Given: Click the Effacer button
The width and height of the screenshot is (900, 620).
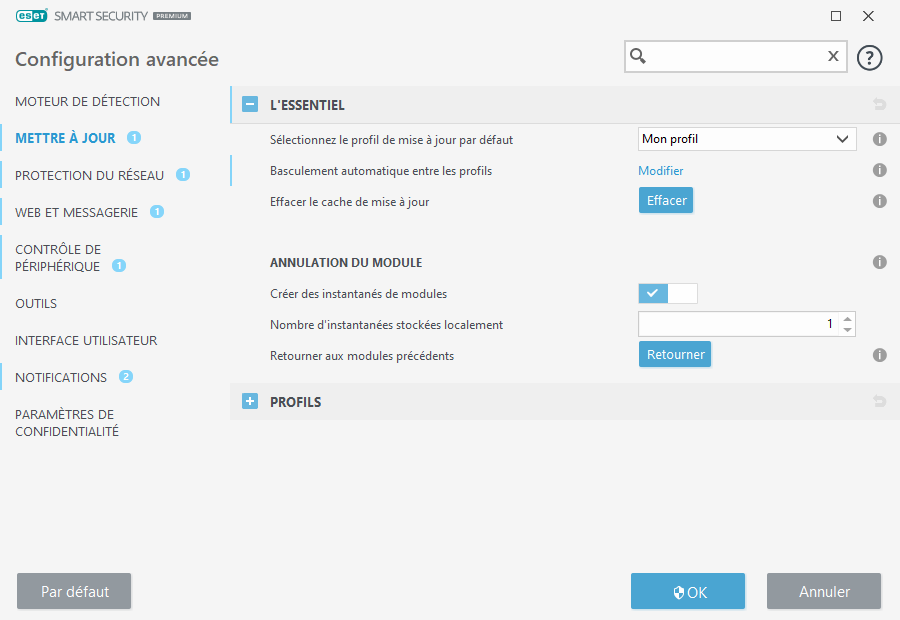Looking at the screenshot, I should [666, 200].
